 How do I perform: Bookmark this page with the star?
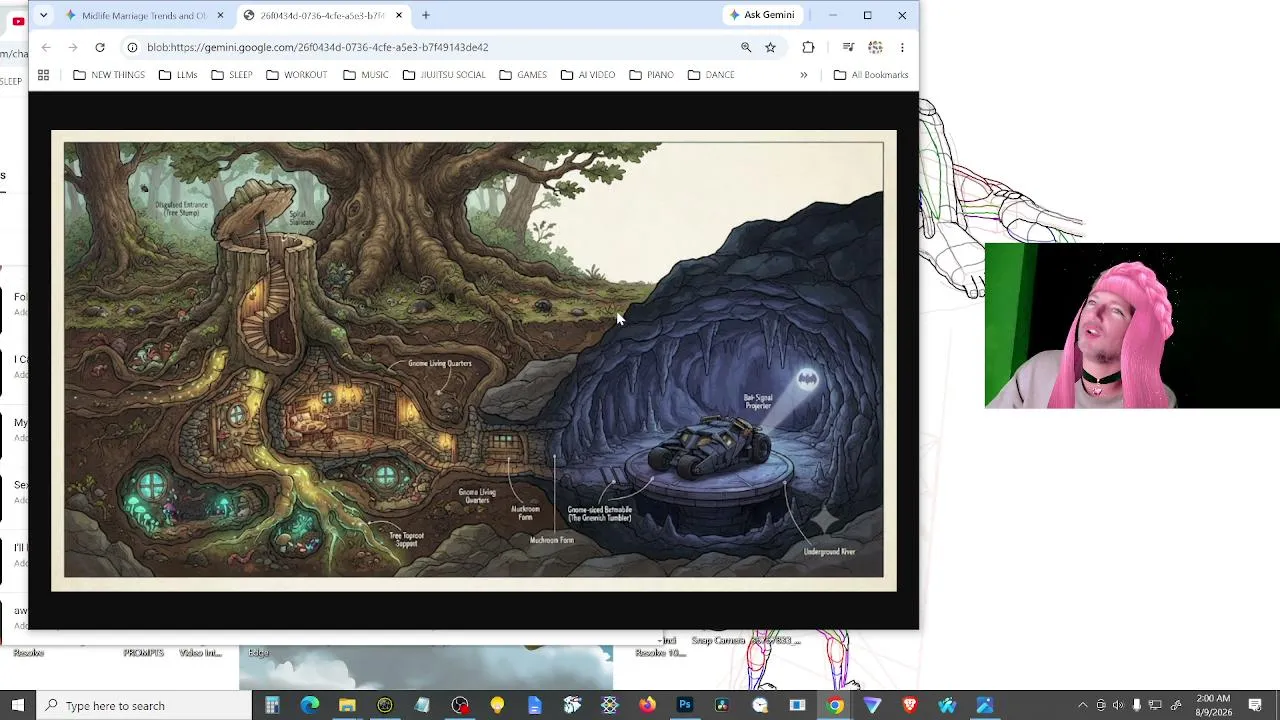click(770, 47)
